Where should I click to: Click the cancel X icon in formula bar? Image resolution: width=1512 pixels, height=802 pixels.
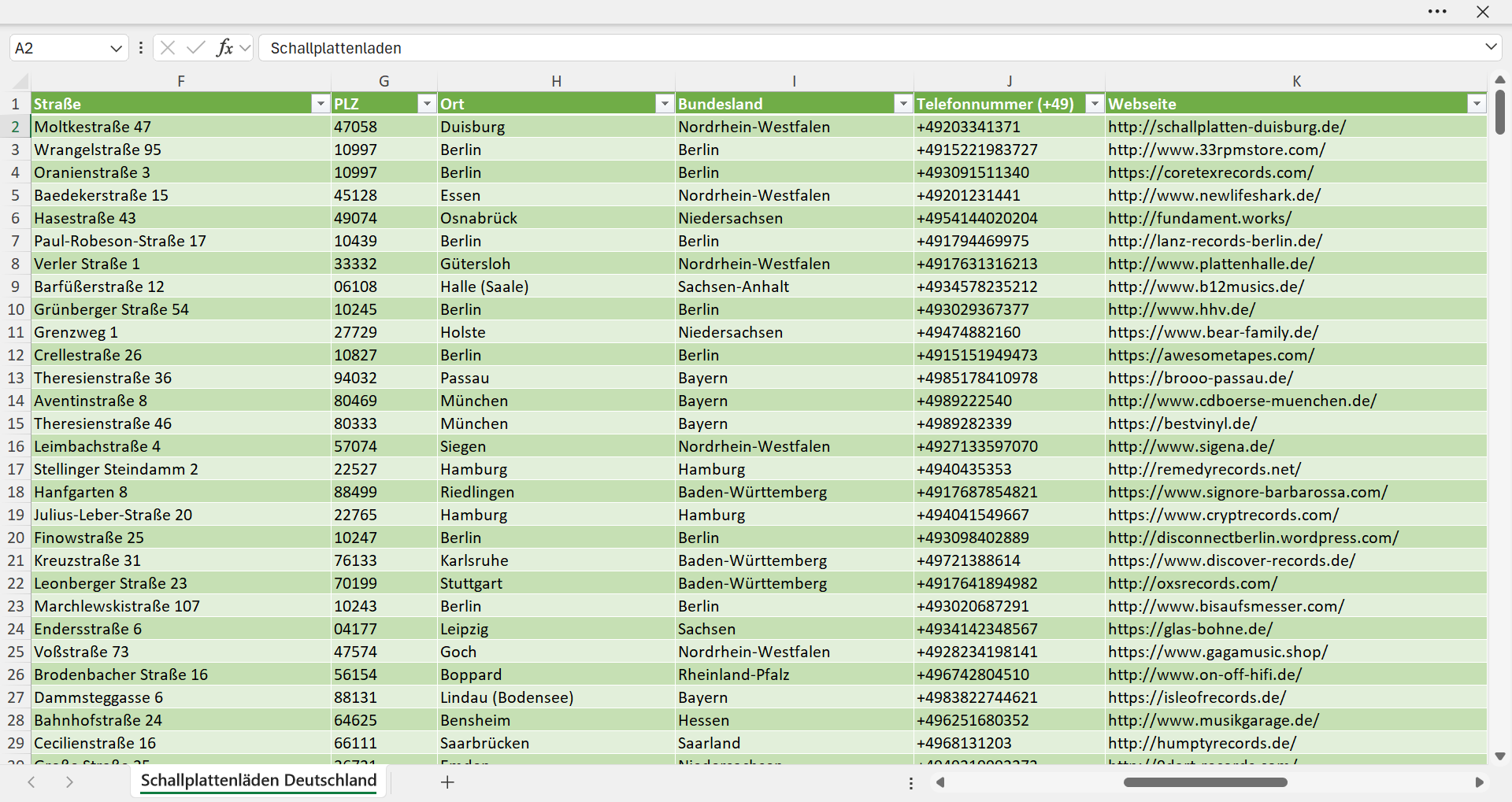pos(168,48)
